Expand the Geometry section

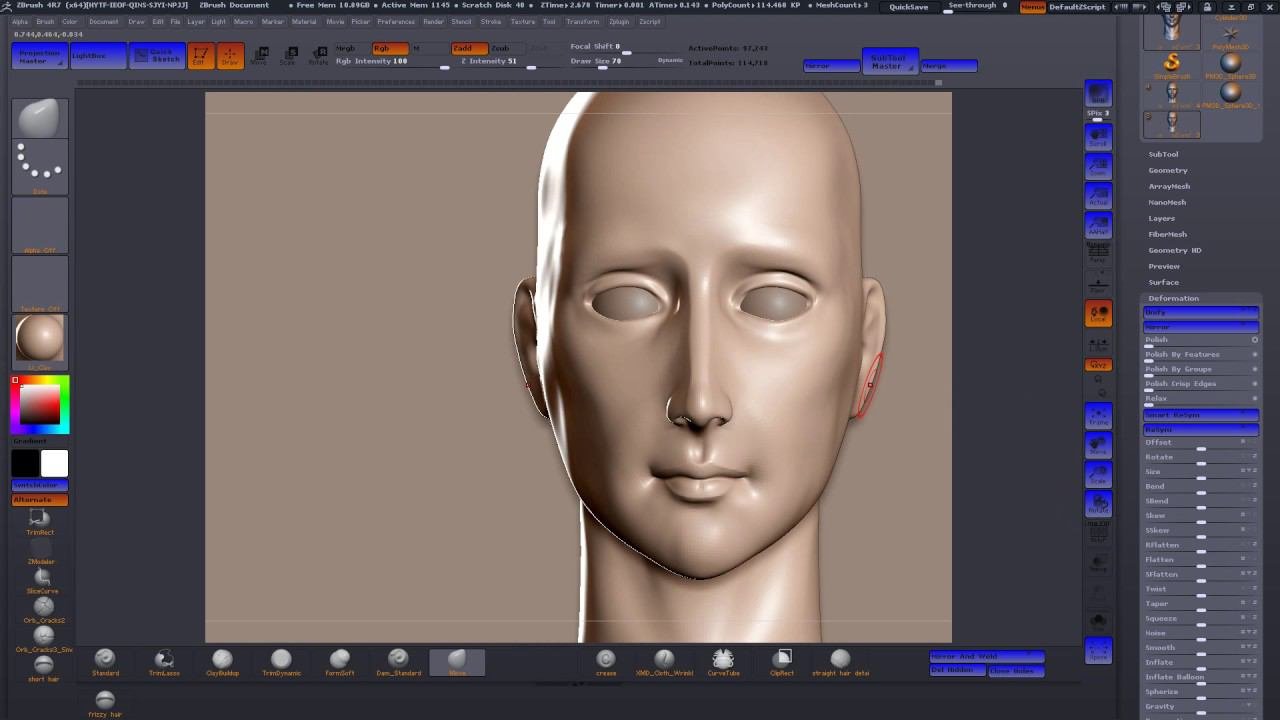point(1167,170)
